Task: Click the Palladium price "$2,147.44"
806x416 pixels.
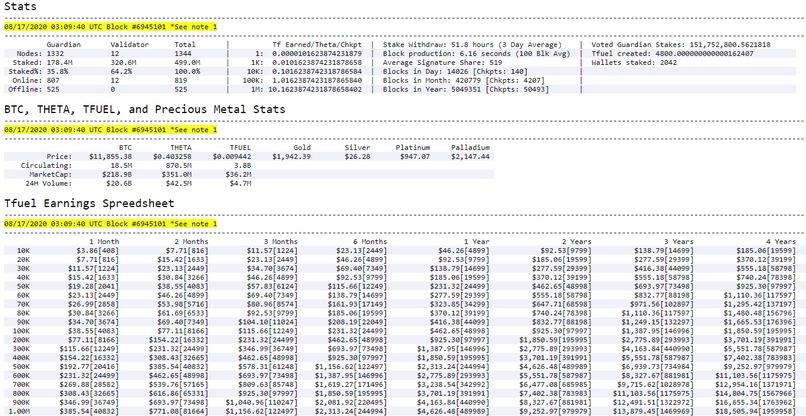Action: [x=470, y=156]
